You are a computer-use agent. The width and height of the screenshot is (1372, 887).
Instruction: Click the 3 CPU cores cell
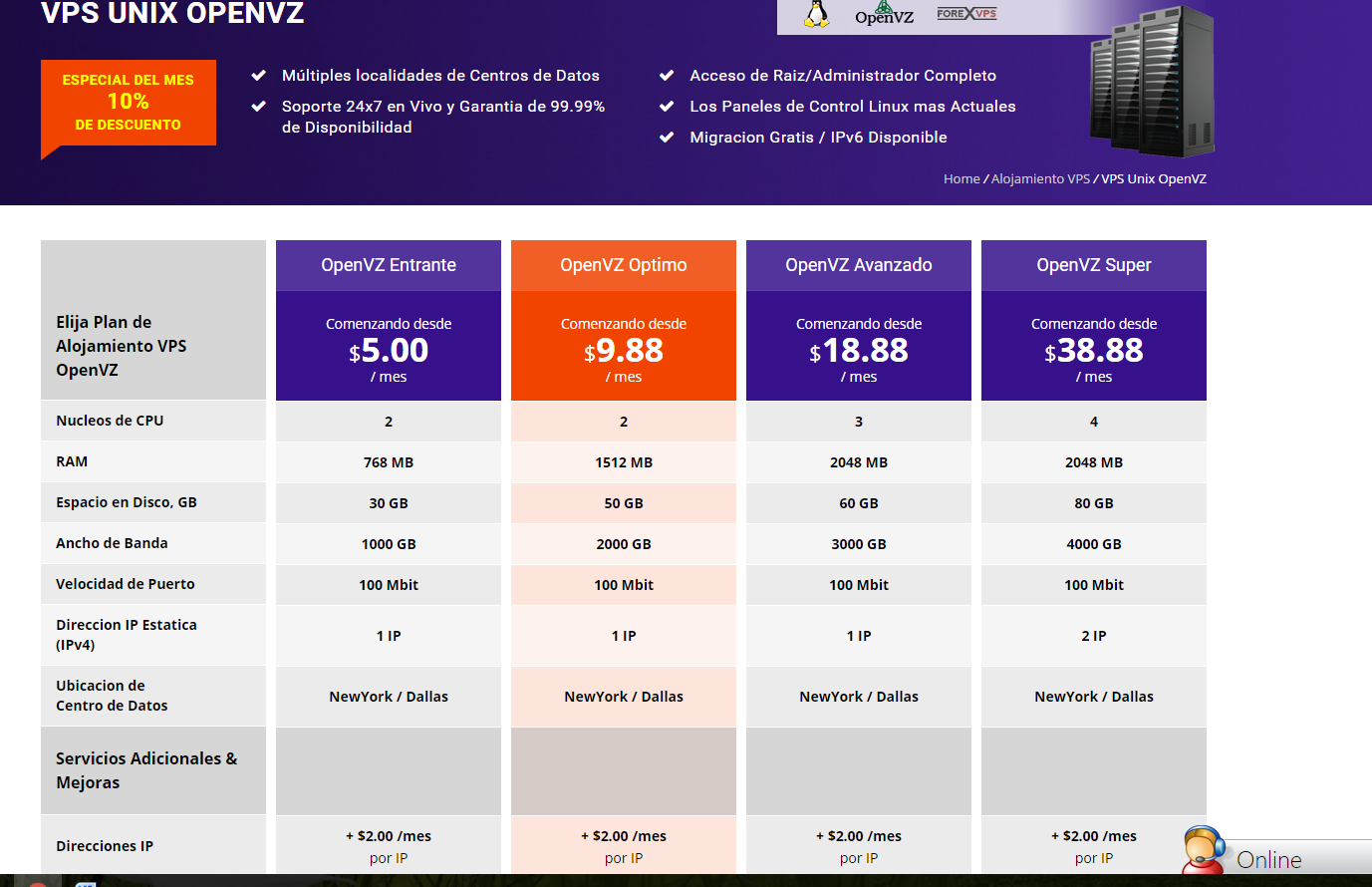tap(859, 422)
